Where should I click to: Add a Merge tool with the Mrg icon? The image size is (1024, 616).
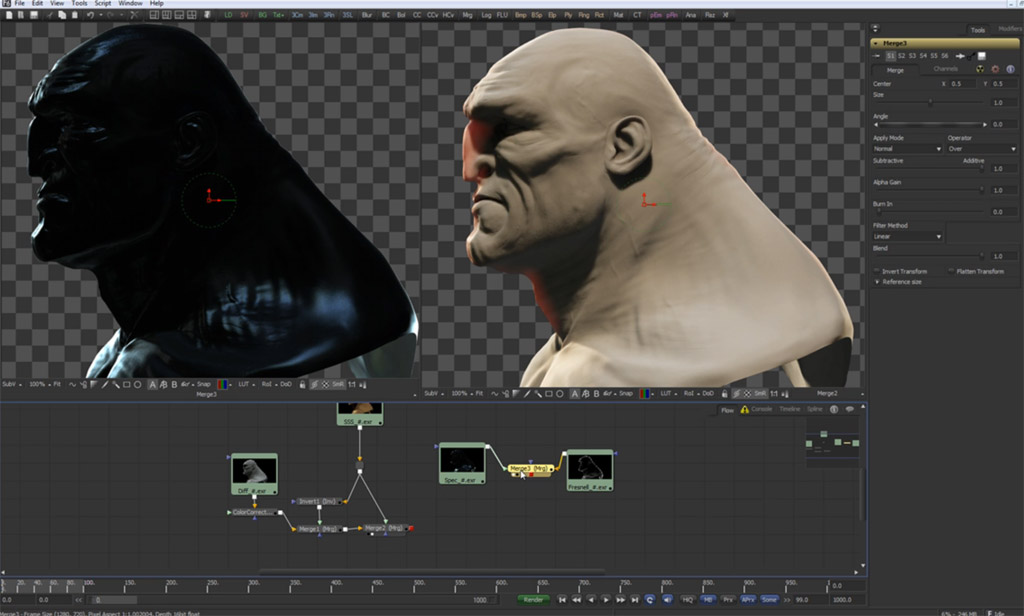pyautogui.click(x=467, y=15)
